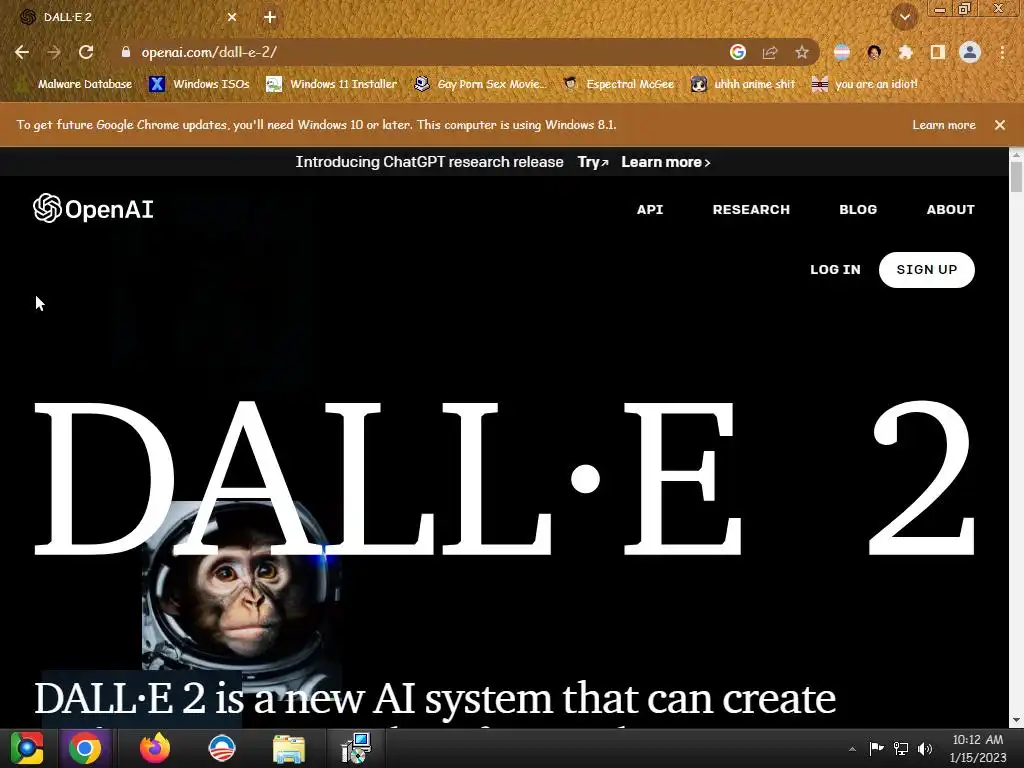Screen dimensions: 1024x768
Task: Launch Firefox from the taskbar
Action: tap(155, 748)
